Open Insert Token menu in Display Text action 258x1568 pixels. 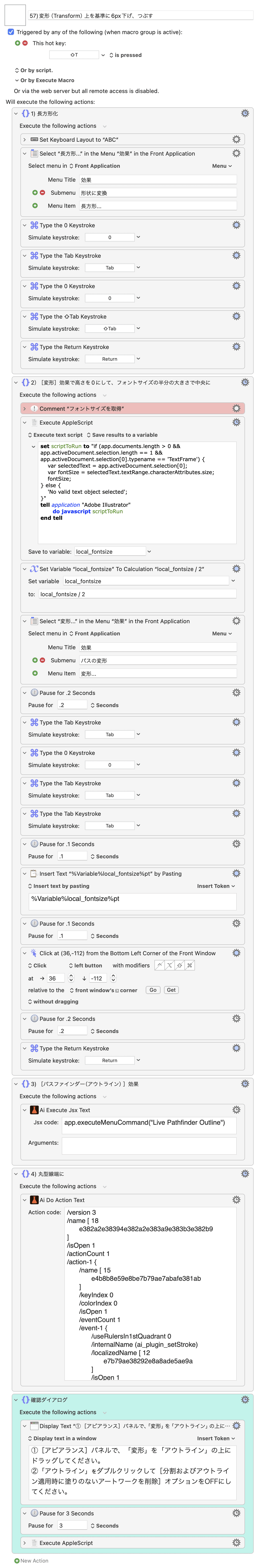[x=216, y=1438]
